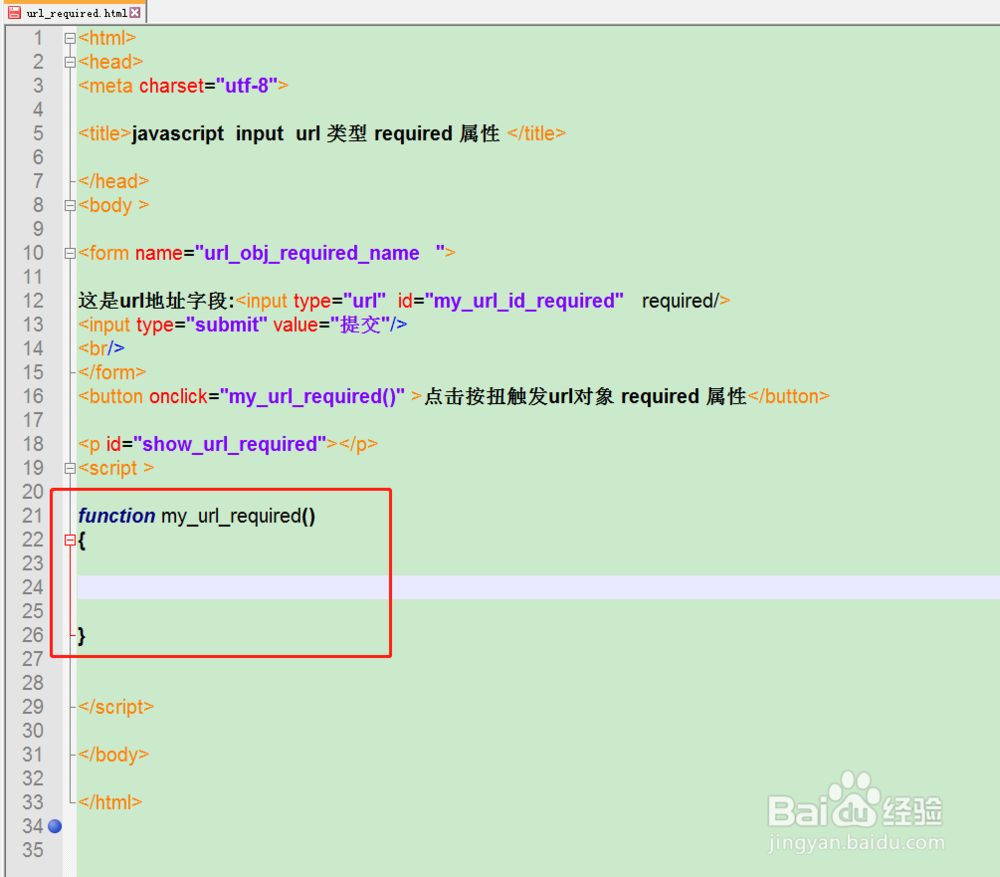Click the file save-state icon on the tab
Image resolution: width=1000 pixels, height=877 pixels.
(x=14, y=13)
